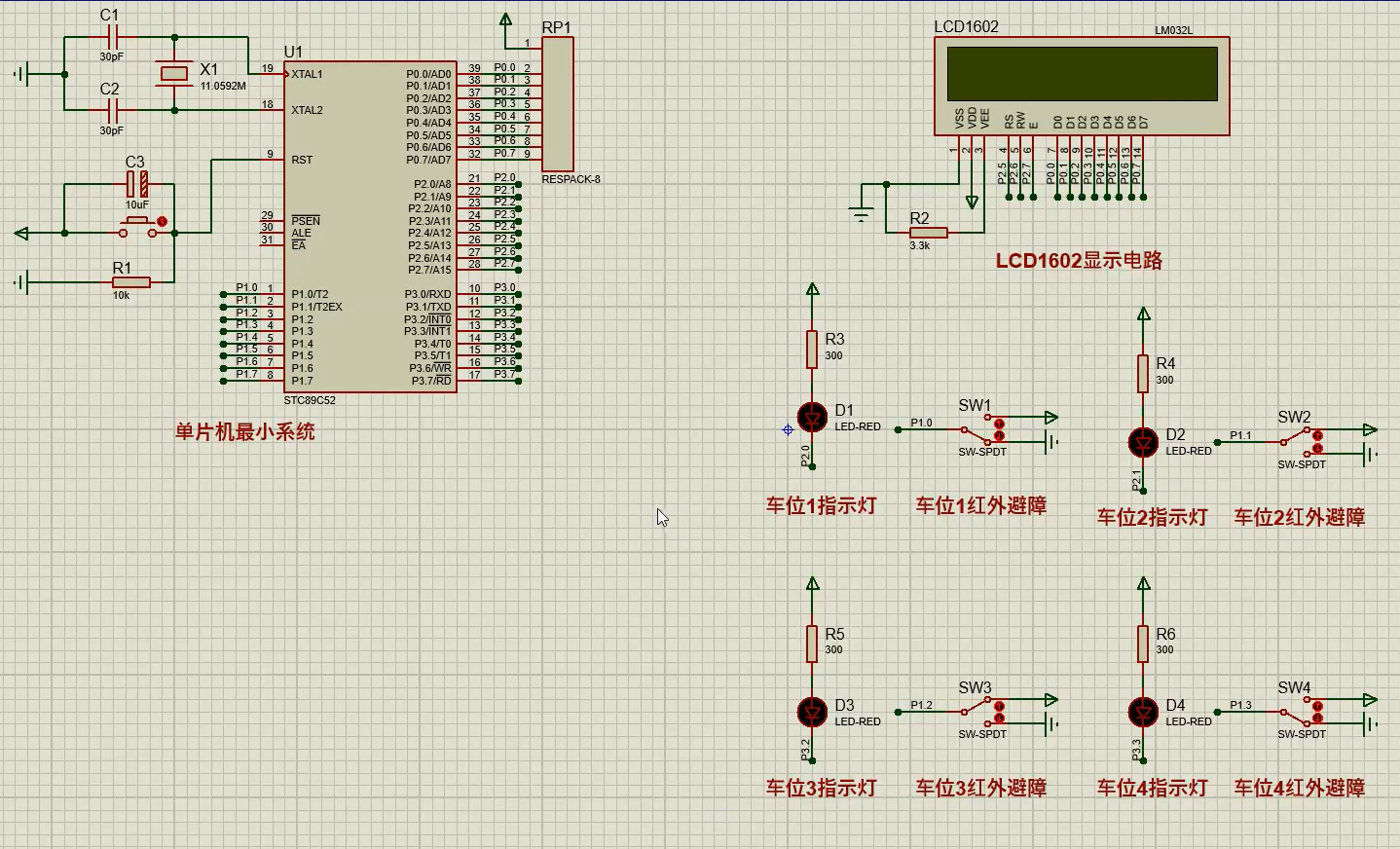Click the crystal oscillator X1

coord(174,74)
